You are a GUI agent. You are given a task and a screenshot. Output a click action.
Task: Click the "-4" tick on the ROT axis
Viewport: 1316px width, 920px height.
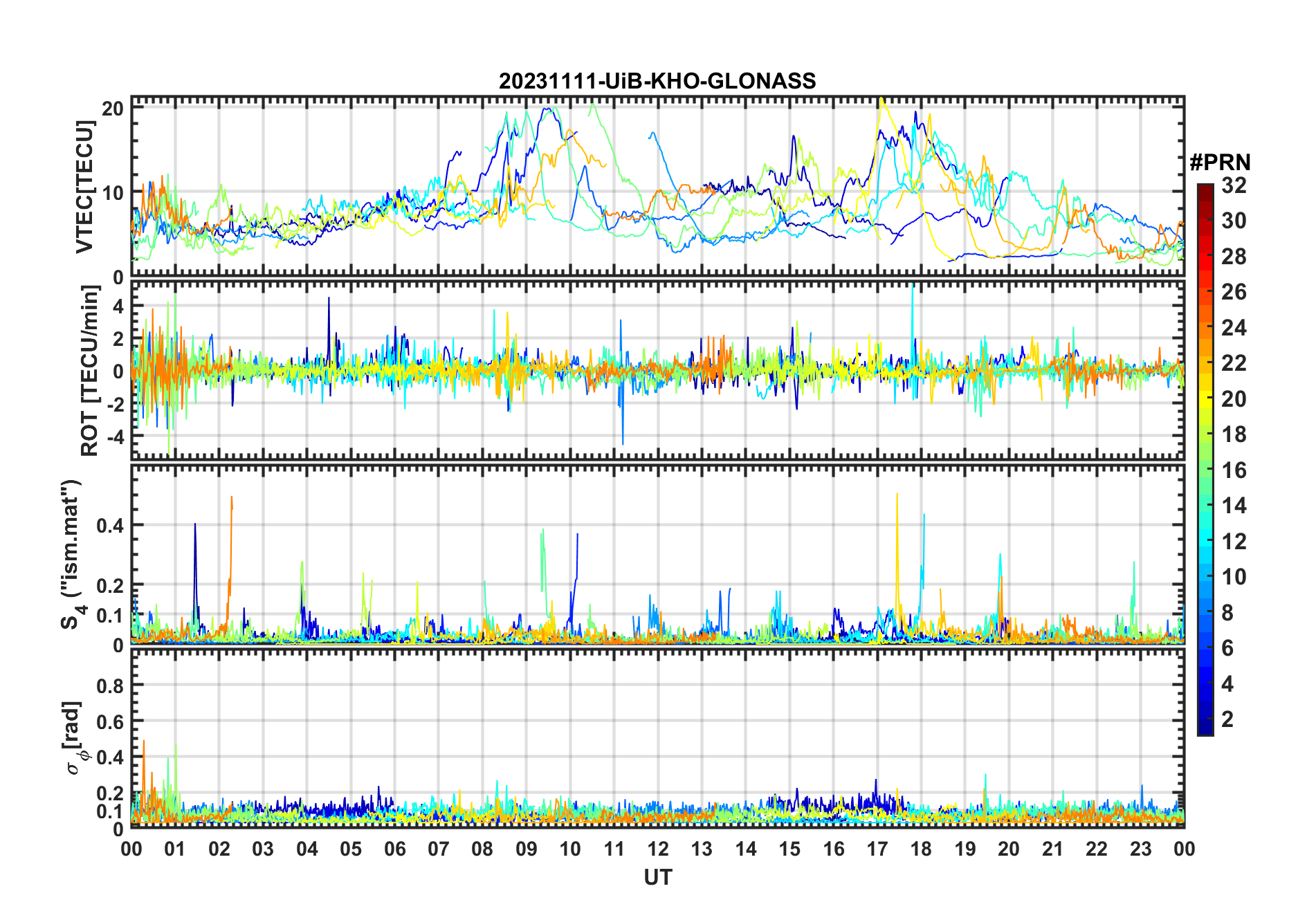pos(116,436)
